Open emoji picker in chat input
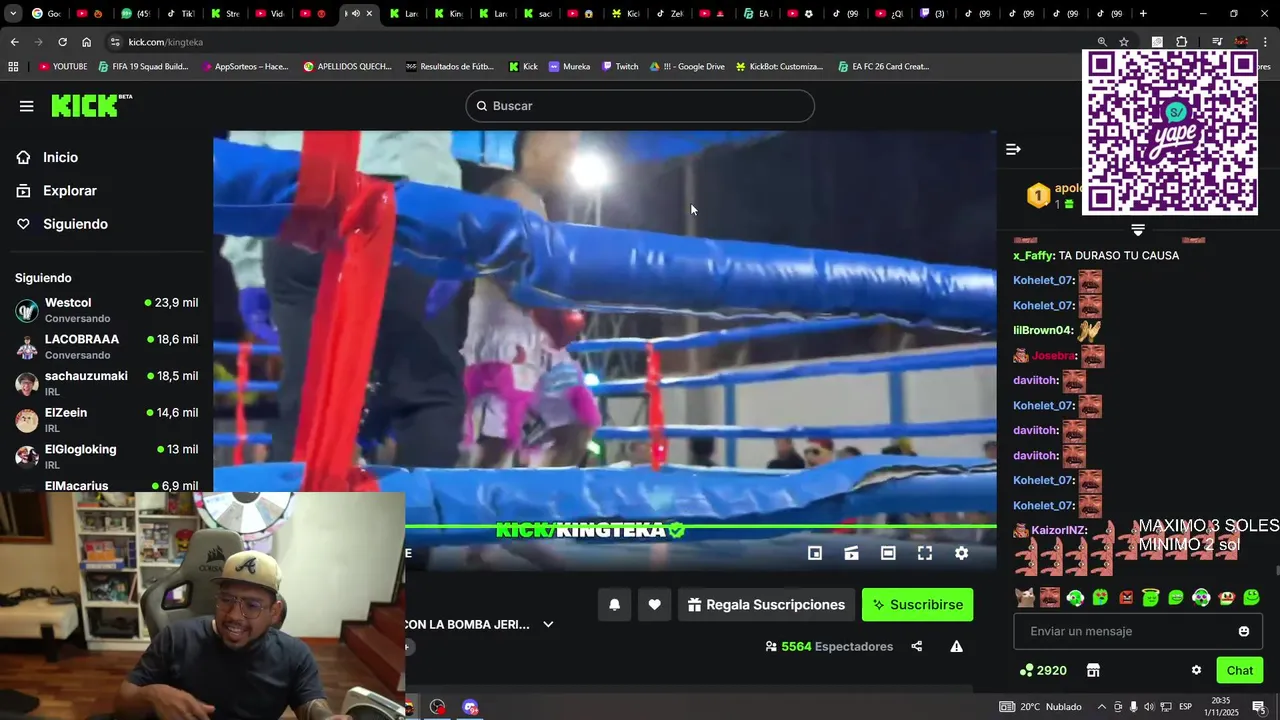1280x720 pixels. pyautogui.click(x=1244, y=631)
